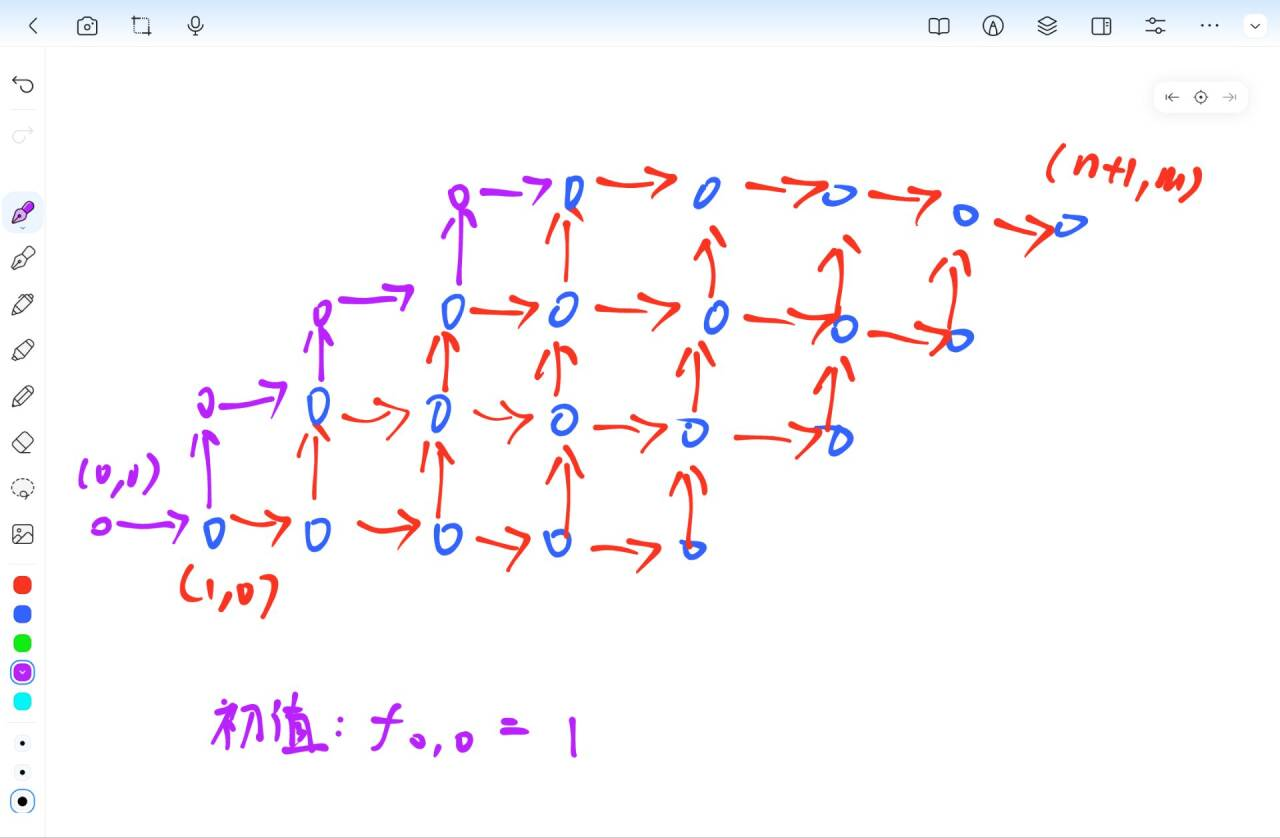Screen dimensions: 1280x838
Task: Open the camera capture tool
Action: [x=87, y=26]
